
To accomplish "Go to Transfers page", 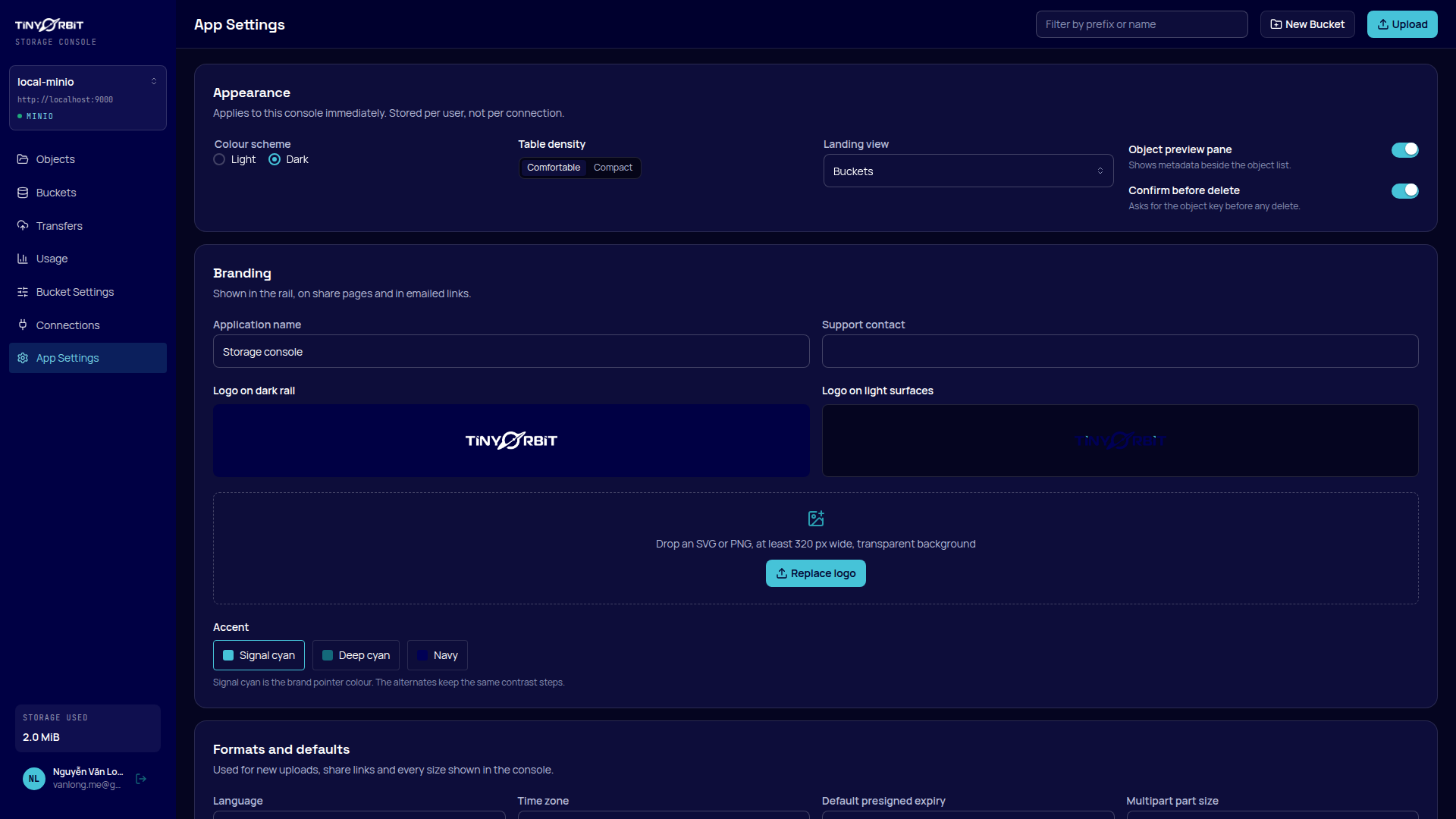I will [88, 225].
